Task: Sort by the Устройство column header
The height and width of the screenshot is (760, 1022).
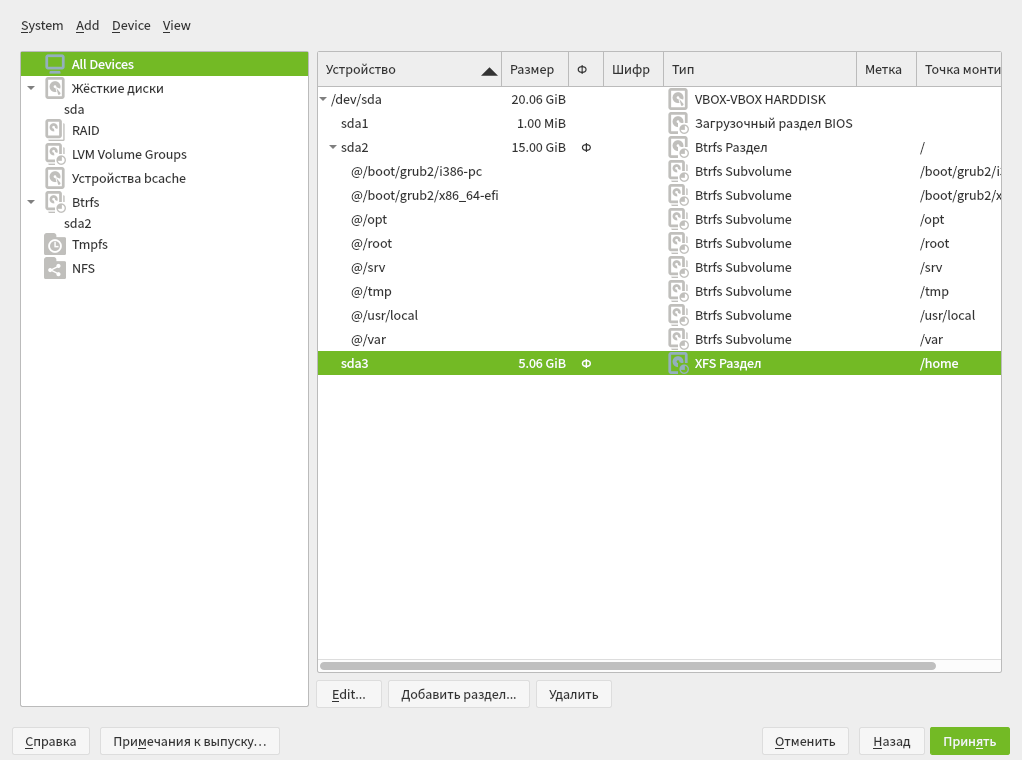Action: [409, 69]
